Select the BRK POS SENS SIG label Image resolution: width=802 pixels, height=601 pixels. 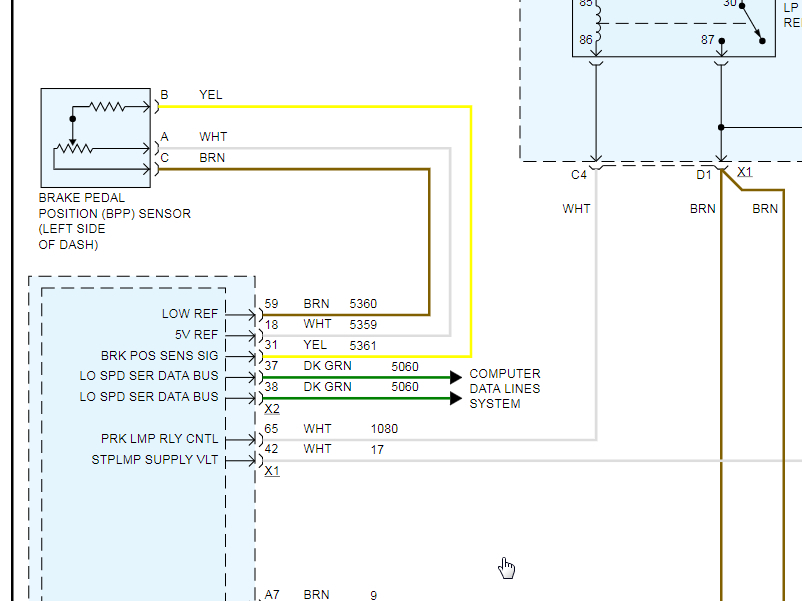coord(159,356)
